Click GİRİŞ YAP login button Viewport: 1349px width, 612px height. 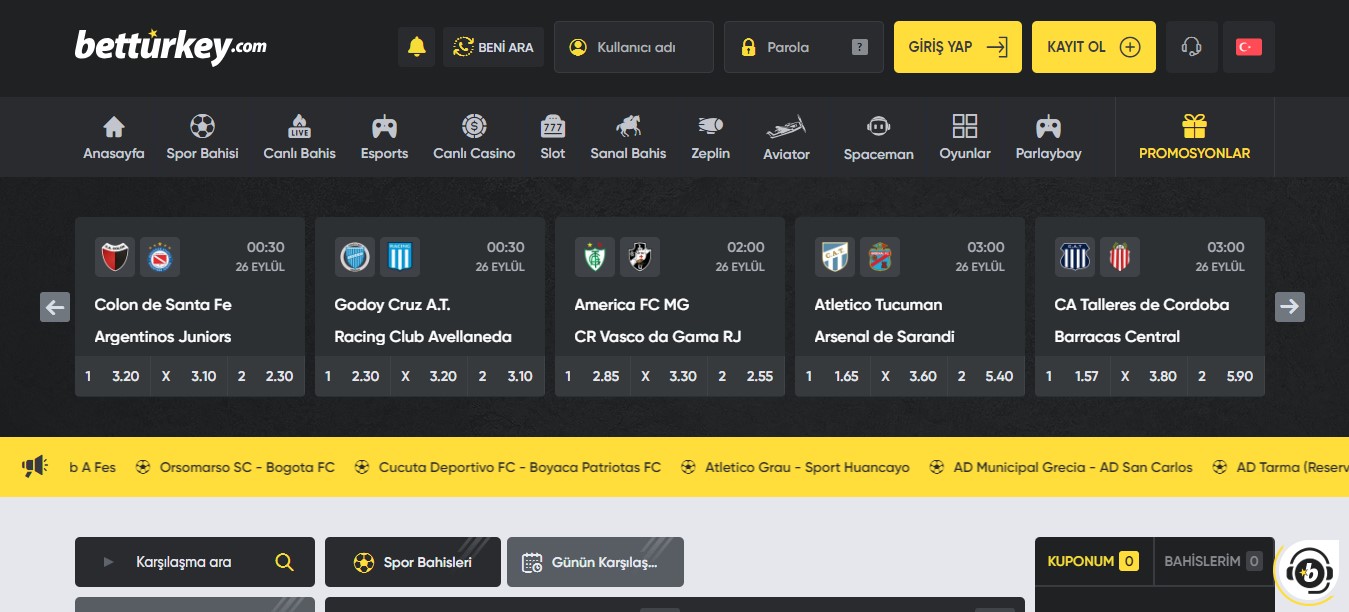coord(958,47)
